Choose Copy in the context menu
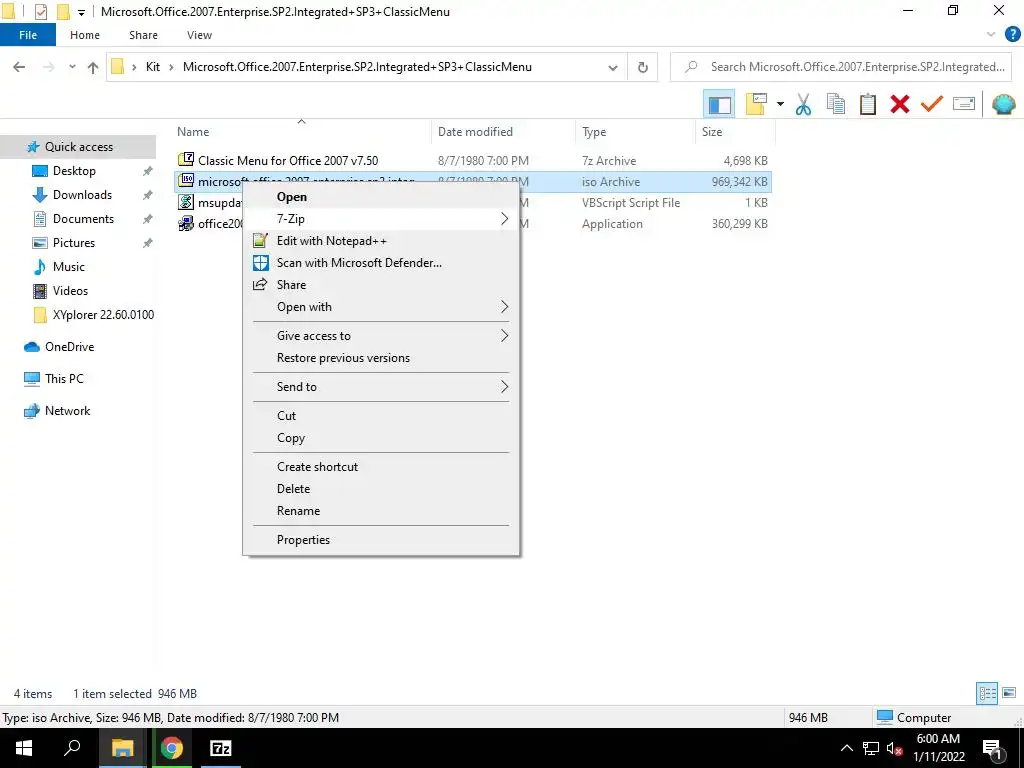Image resolution: width=1024 pixels, height=768 pixels. [381, 438]
